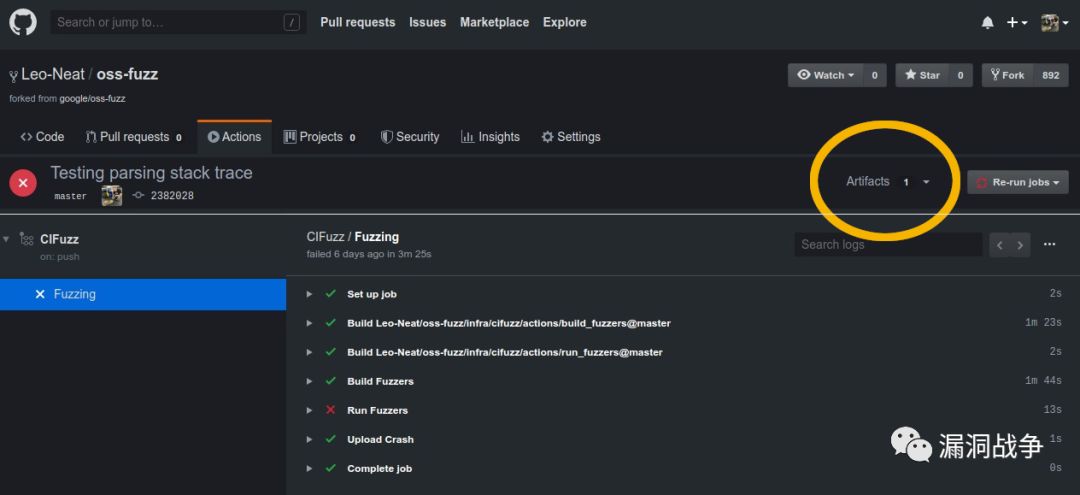
Task: Click the Run Fuzzers red X icon
Action: [x=331, y=410]
